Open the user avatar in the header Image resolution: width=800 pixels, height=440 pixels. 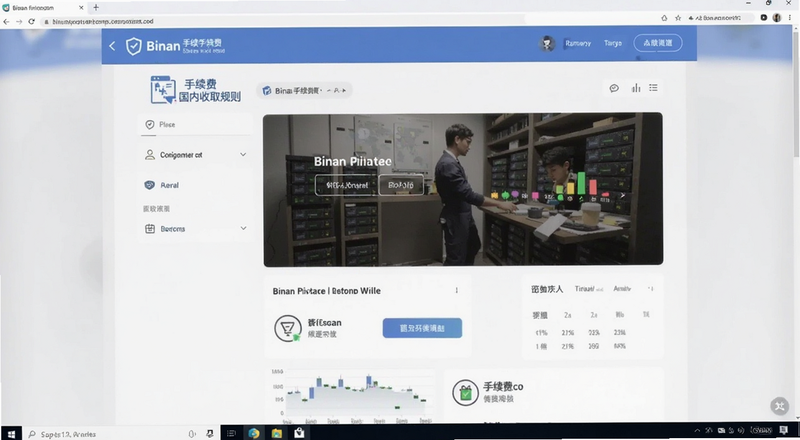pyautogui.click(x=547, y=43)
